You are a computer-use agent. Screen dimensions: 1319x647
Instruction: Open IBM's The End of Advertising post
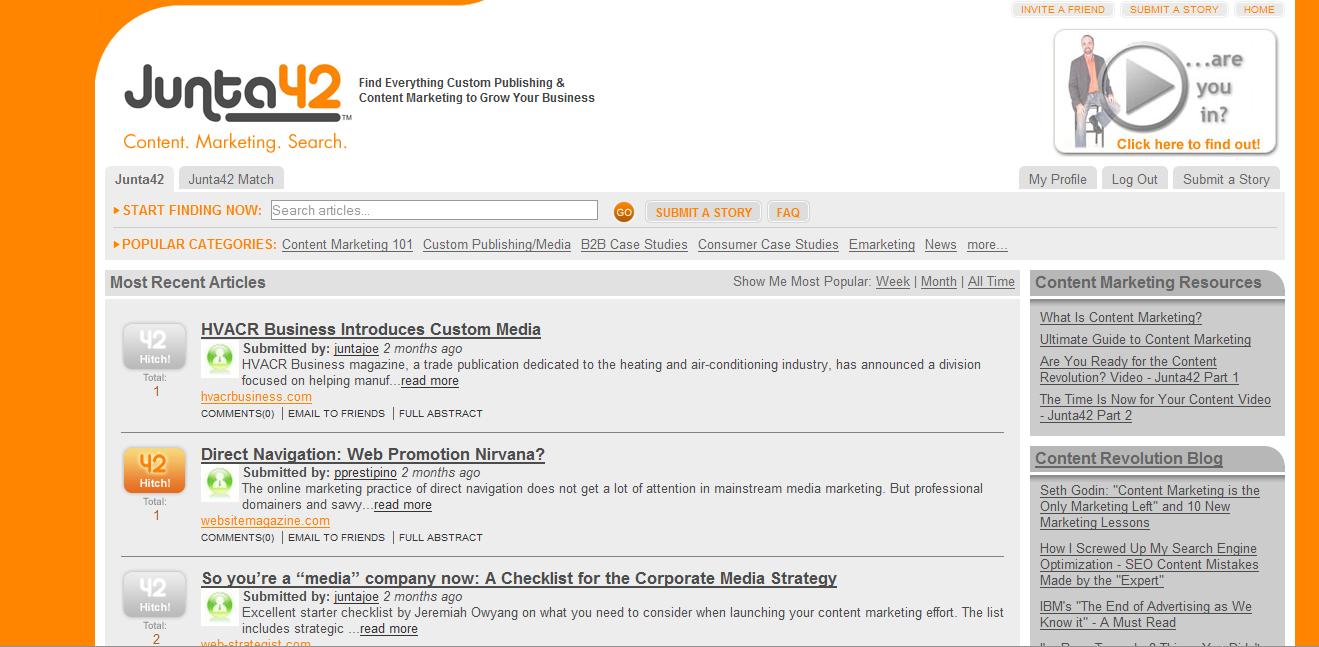pyautogui.click(x=1146, y=614)
